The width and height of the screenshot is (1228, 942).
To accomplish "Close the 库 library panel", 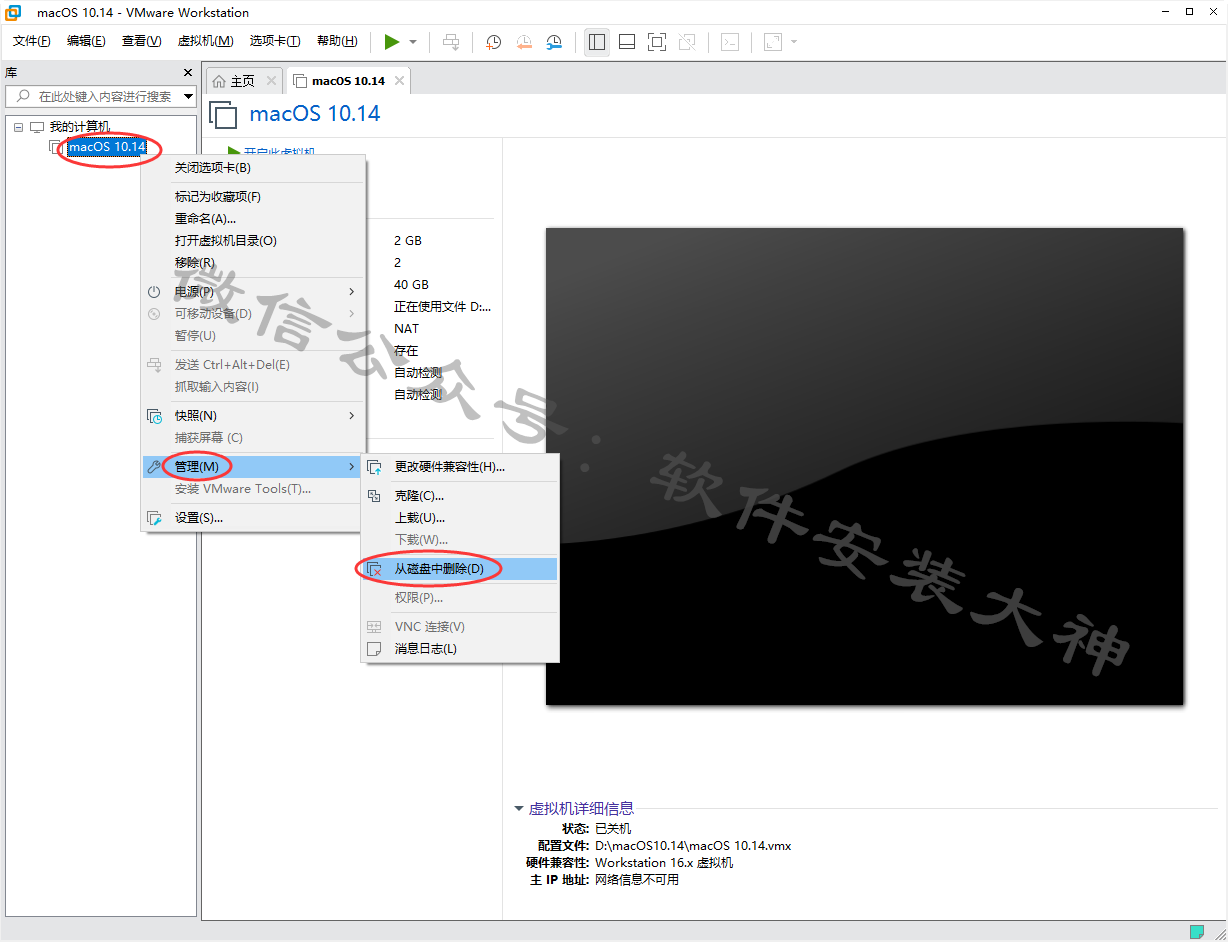I will point(188,73).
